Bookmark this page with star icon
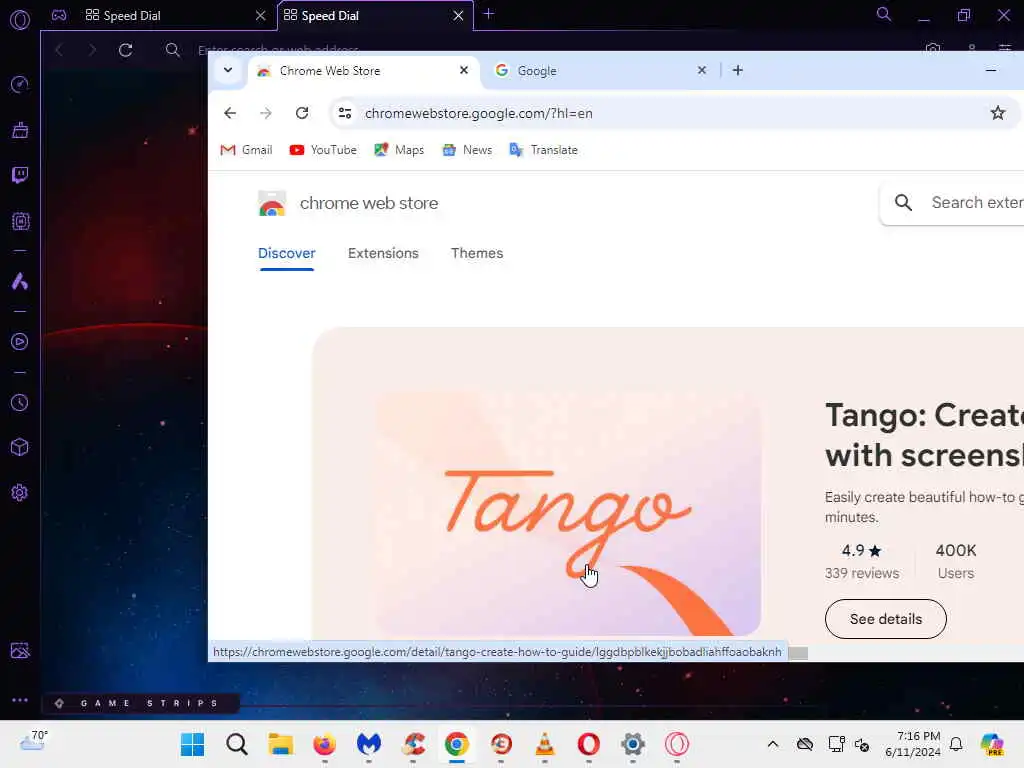This screenshot has width=1024, height=768. [997, 113]
